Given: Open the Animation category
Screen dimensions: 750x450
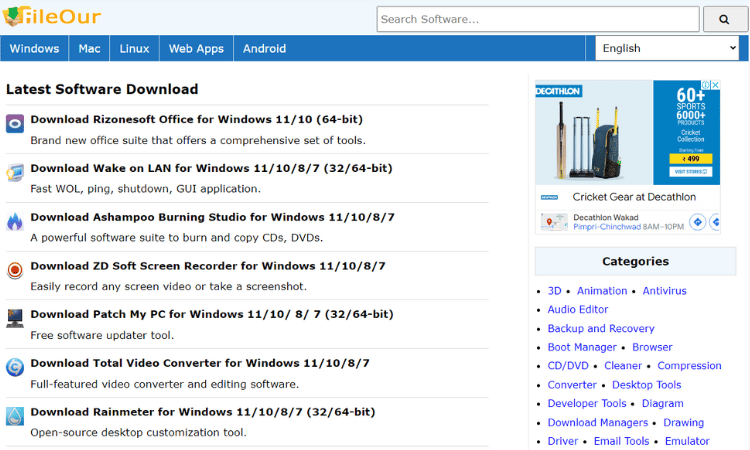Looking at the screenshot, I should (x=602, y=291).
